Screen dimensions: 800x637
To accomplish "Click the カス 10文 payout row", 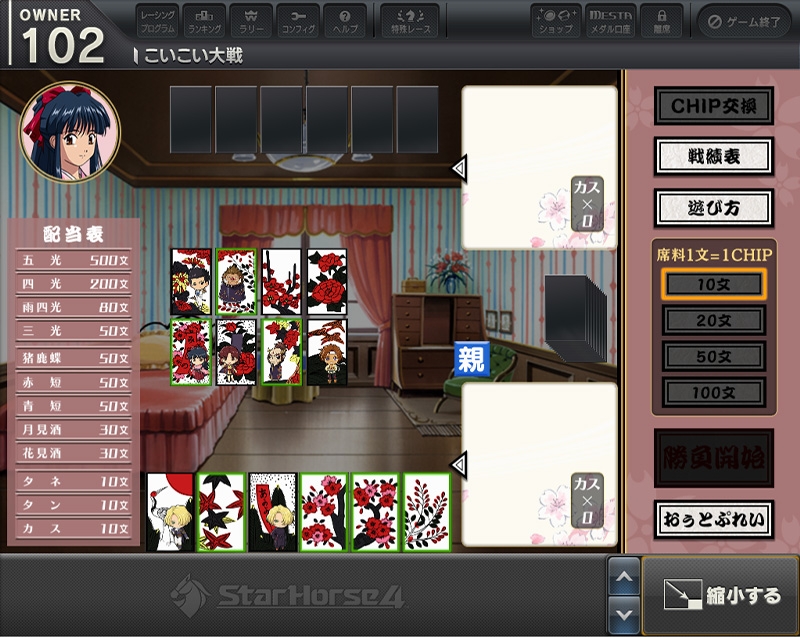I will pos(74,528).
